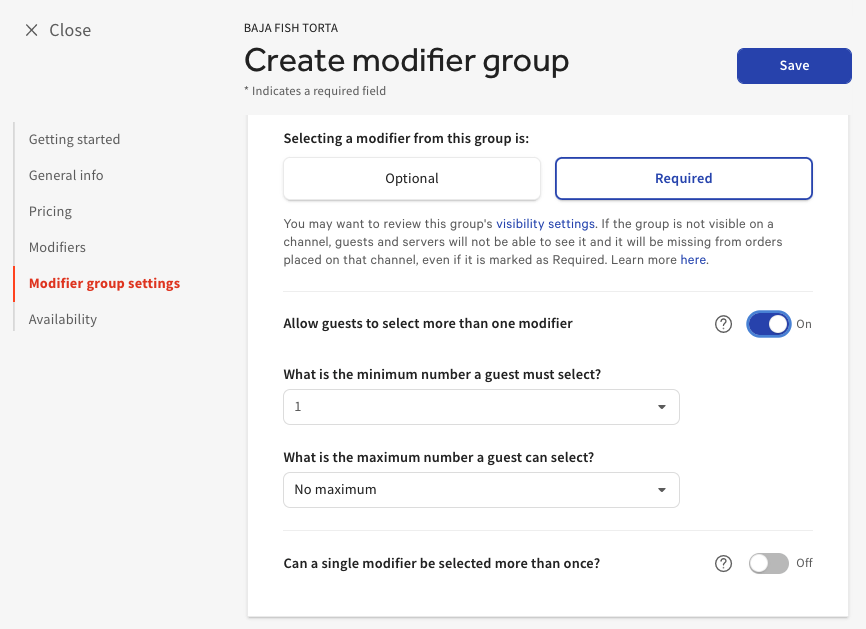
Task: Navigate to Pricing section
Action: 50,211
